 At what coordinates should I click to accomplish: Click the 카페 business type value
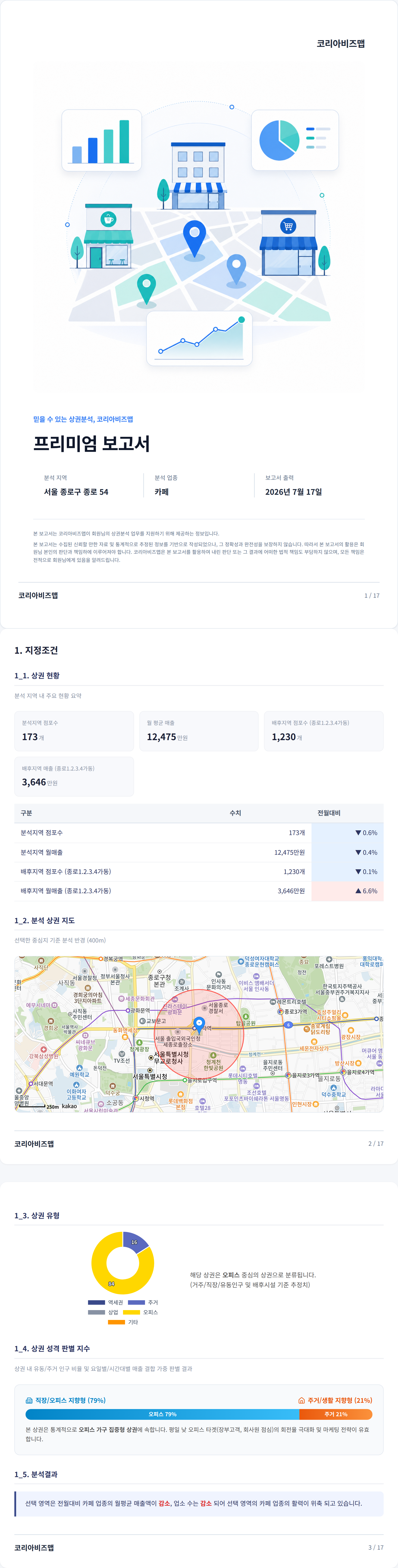(162, 492)
